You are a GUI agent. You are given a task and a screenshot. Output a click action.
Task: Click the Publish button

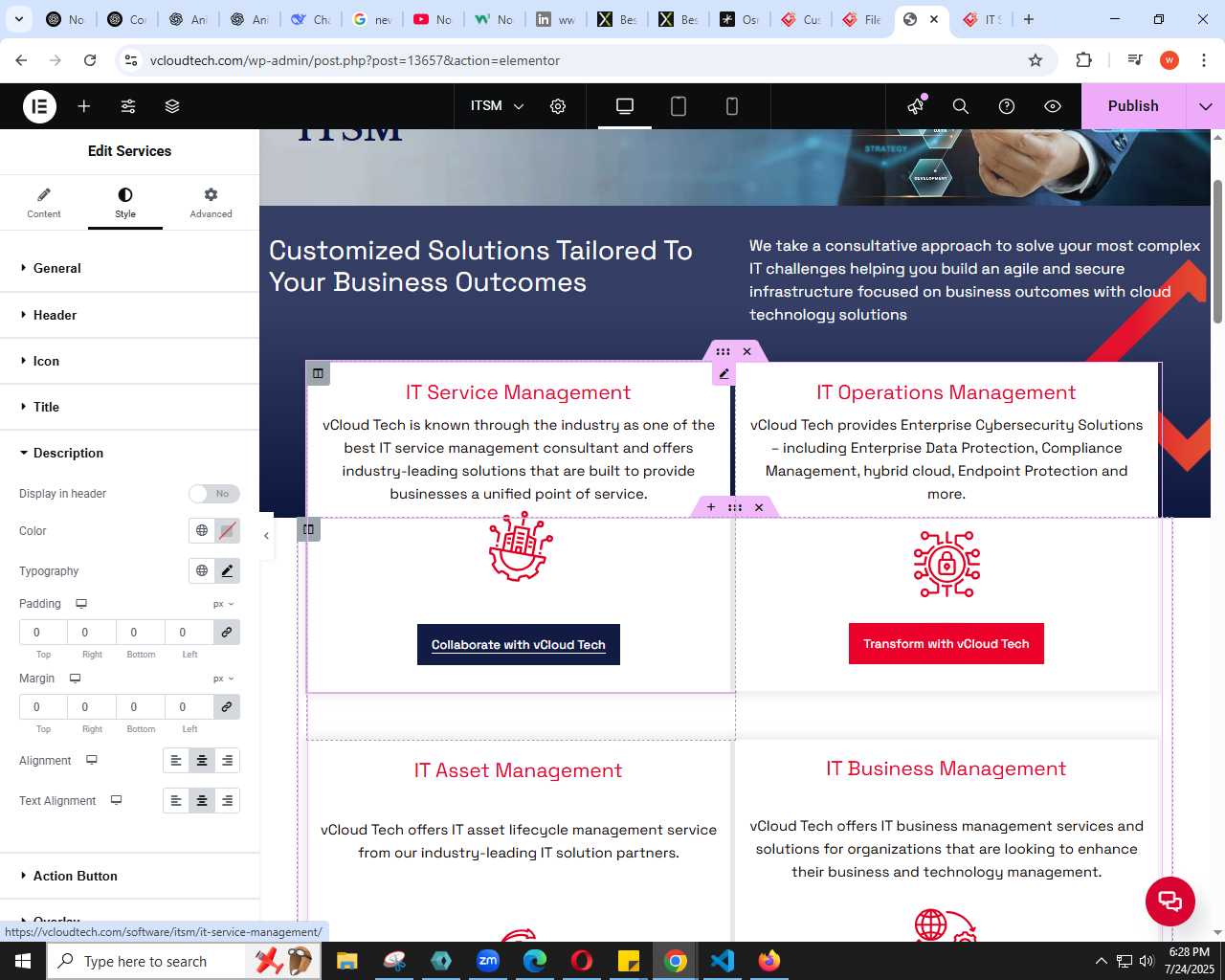(x=1133, y=106)
